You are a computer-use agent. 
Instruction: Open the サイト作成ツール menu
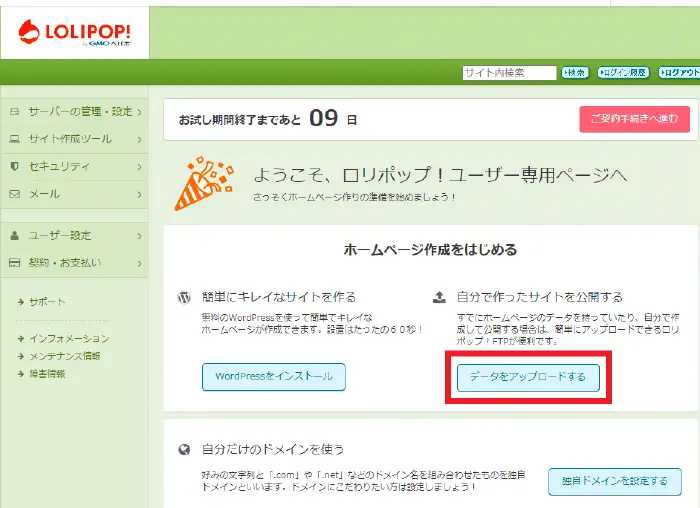pyautogui.click(x=75, y=139)
